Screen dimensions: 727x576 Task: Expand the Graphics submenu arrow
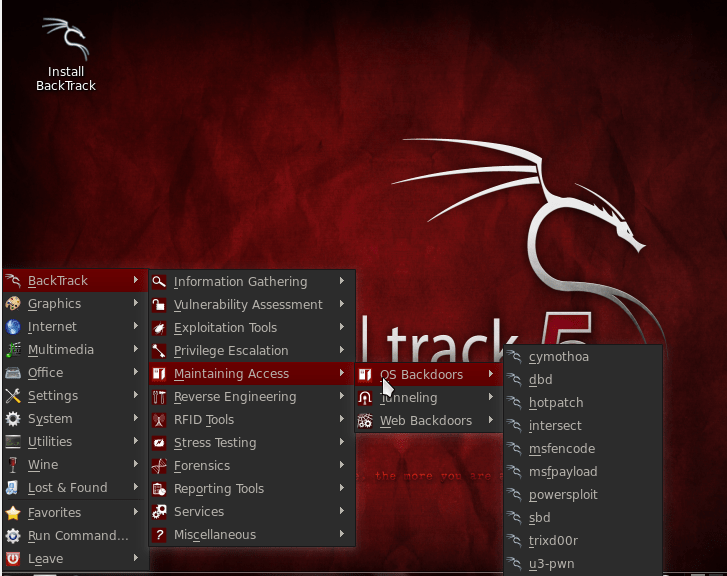click(135, 303)
